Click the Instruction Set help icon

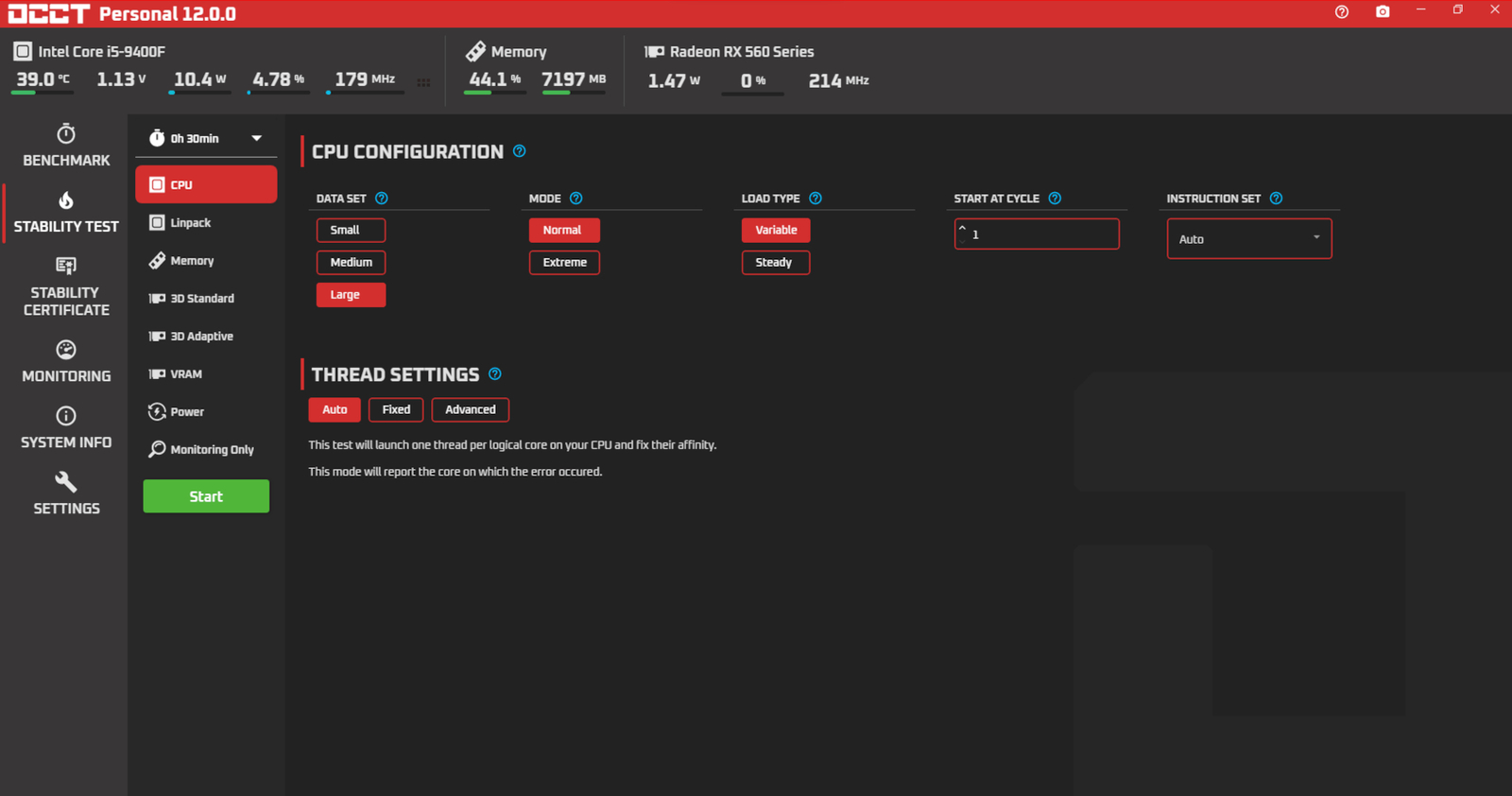[x=1277, y=199]
